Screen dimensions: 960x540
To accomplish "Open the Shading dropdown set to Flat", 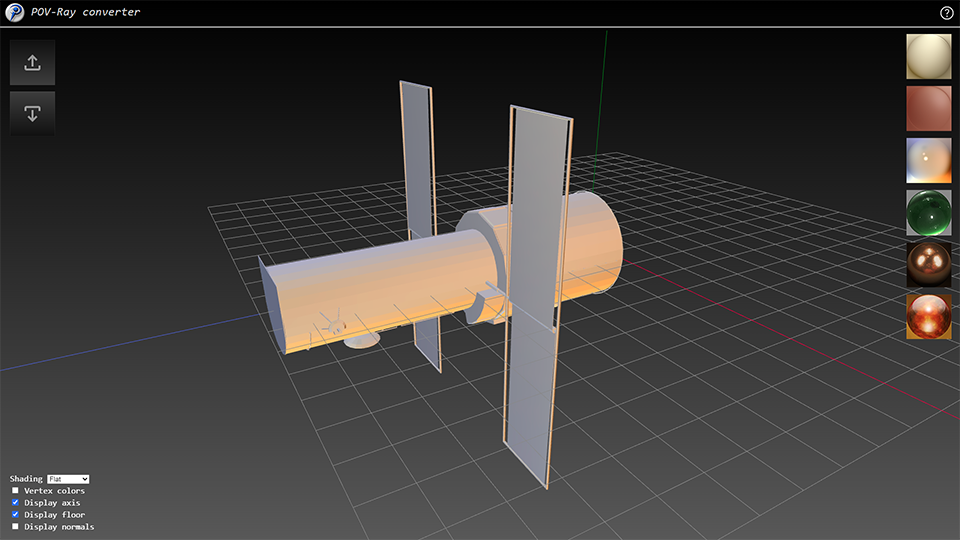I will [69, 479].
